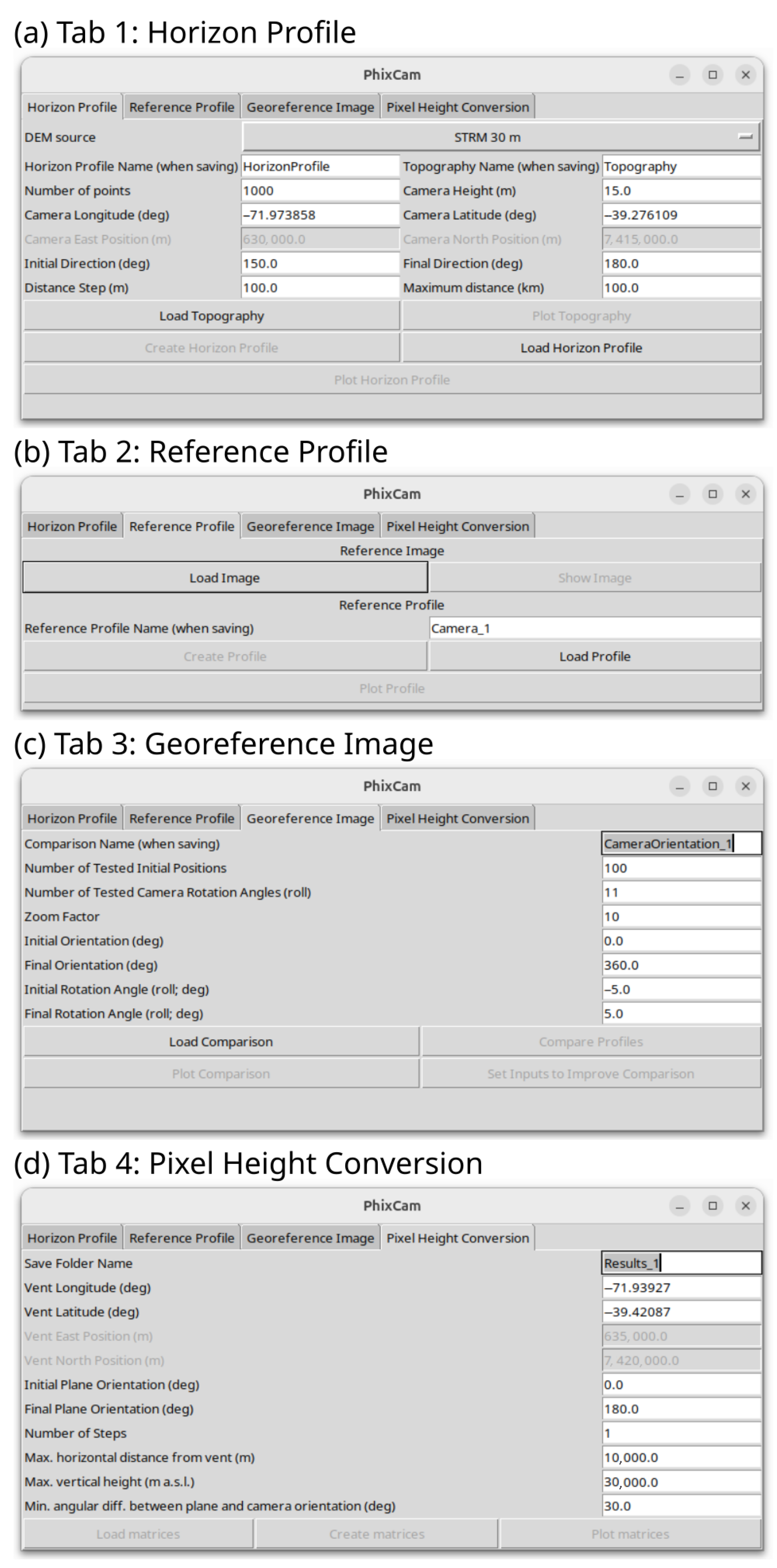Open Georeference Image tab in the second window

[310, 526]
